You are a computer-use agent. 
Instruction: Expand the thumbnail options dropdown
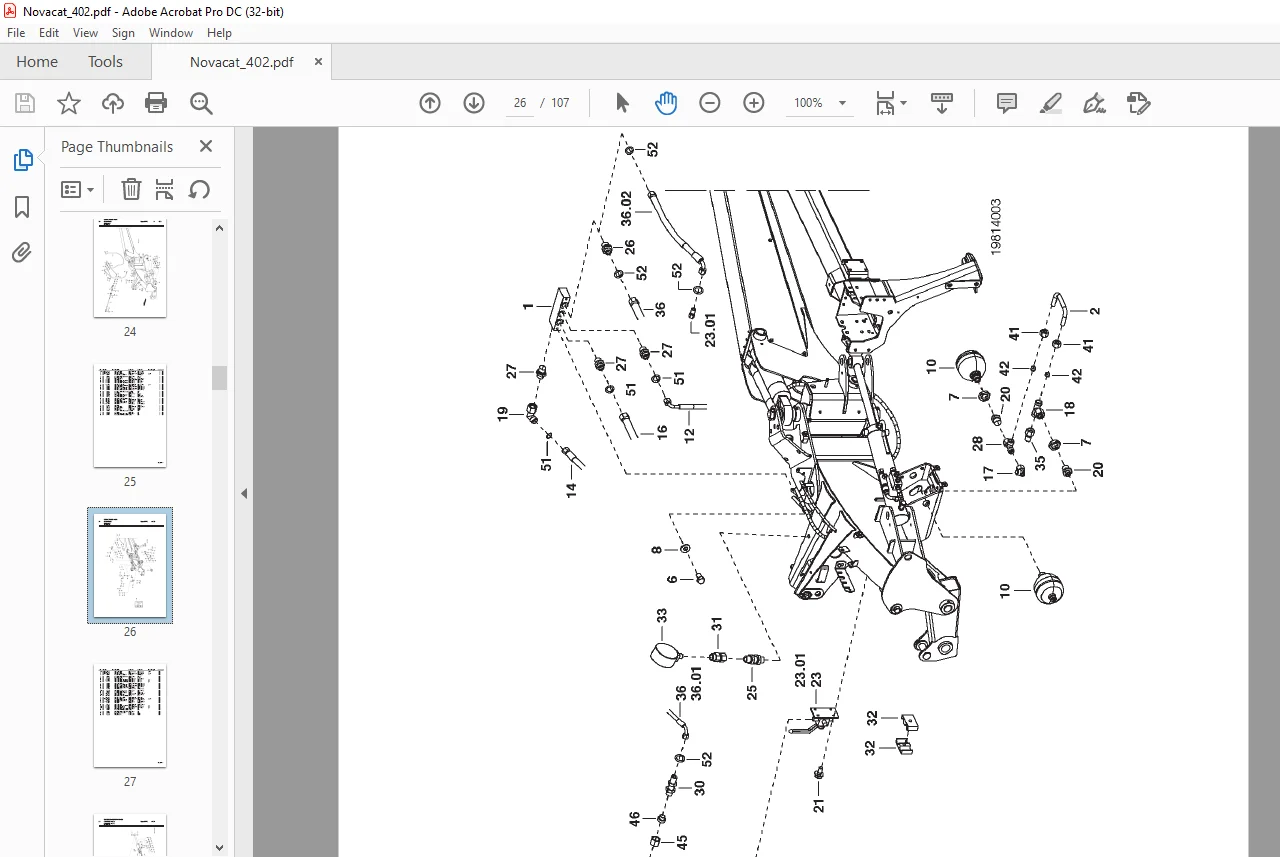tap(78, 190)
